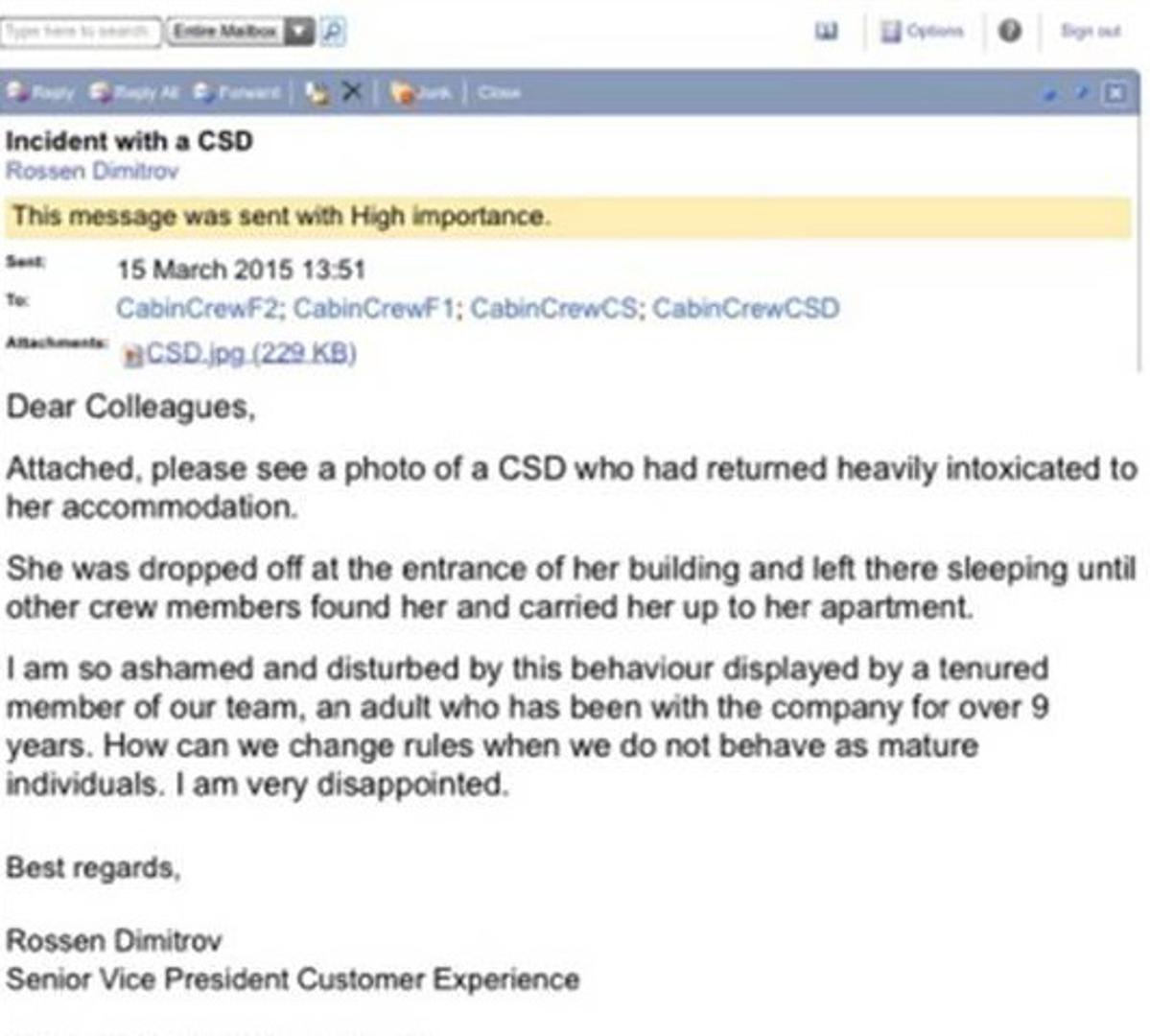Click the magnifying glass search icon
The width and height of the screenshot is (1150, 1036).
(x=332, y=32)
